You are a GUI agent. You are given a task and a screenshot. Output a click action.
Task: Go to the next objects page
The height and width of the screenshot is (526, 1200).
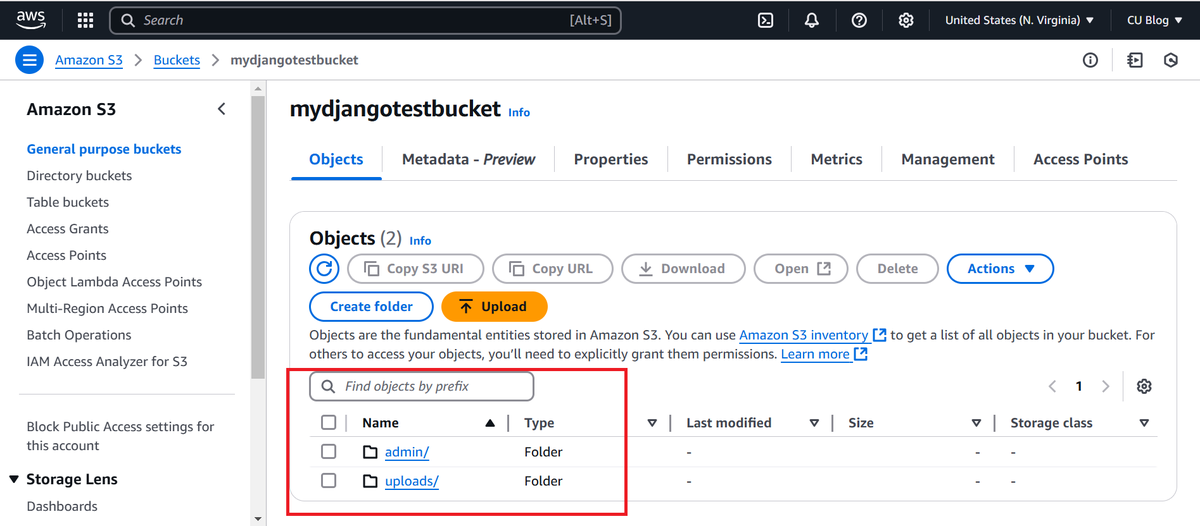tap(1105, 386)
